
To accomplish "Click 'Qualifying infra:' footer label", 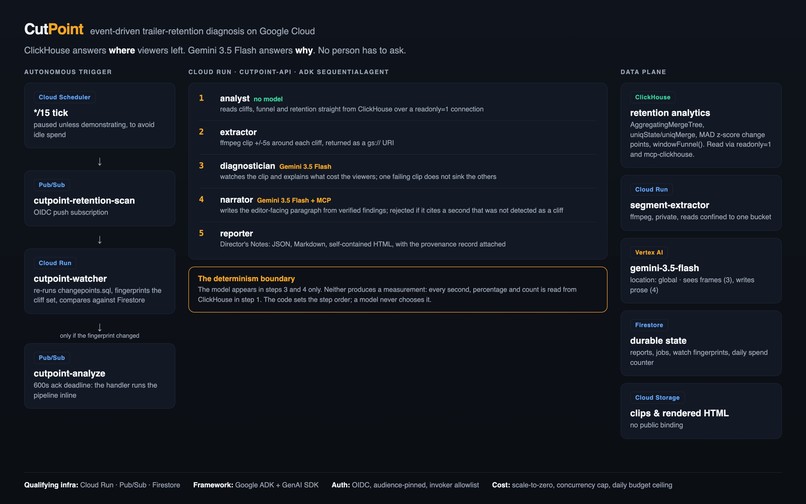I will click(51, 485).
